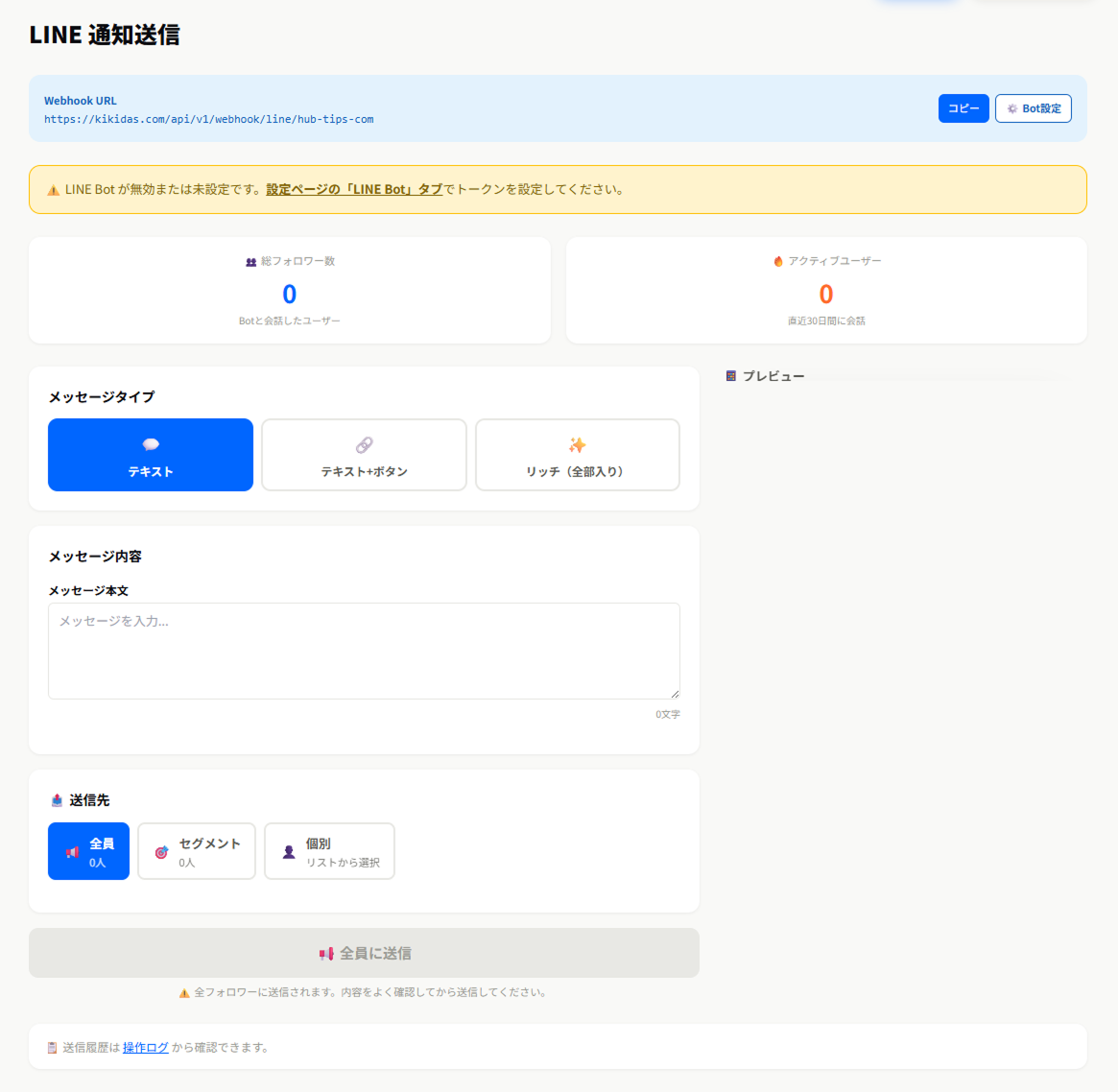Select the リッチ(全部入り) message type
1118x1092 pixels.
578,455
